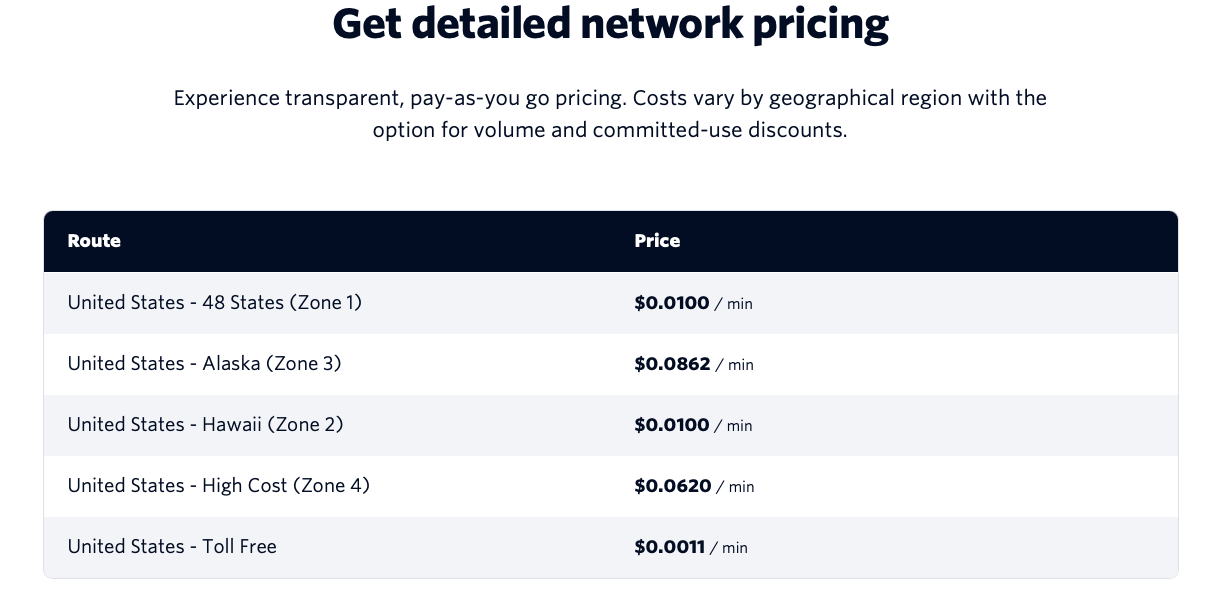Click the "Experience transparent, pay-as-you go pricing" sentence
The width and height of the screenshot is (1211, 597).
coord(400,98)
